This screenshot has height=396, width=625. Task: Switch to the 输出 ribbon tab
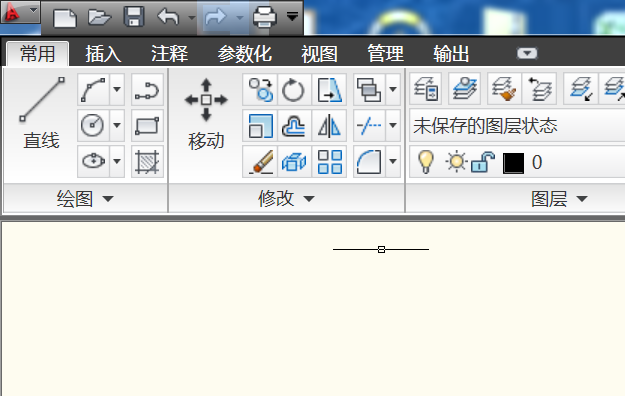451,53
